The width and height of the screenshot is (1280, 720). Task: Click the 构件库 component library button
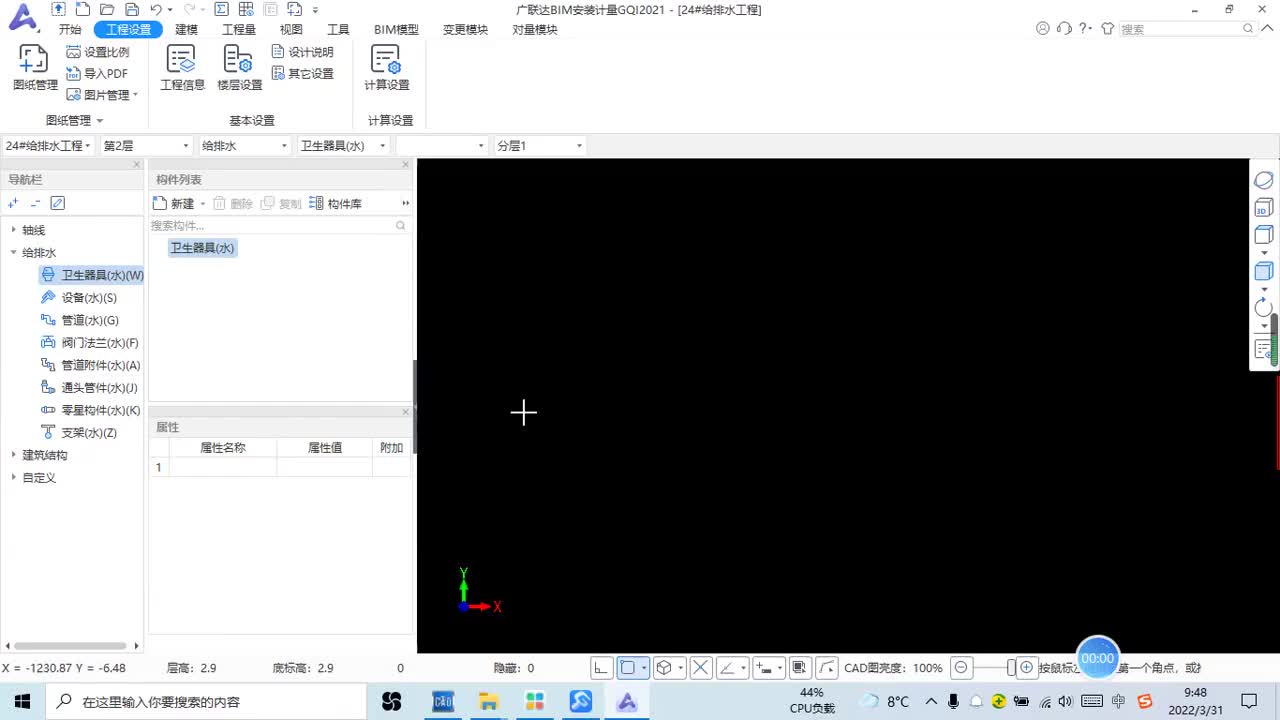[x=335, y=203]
